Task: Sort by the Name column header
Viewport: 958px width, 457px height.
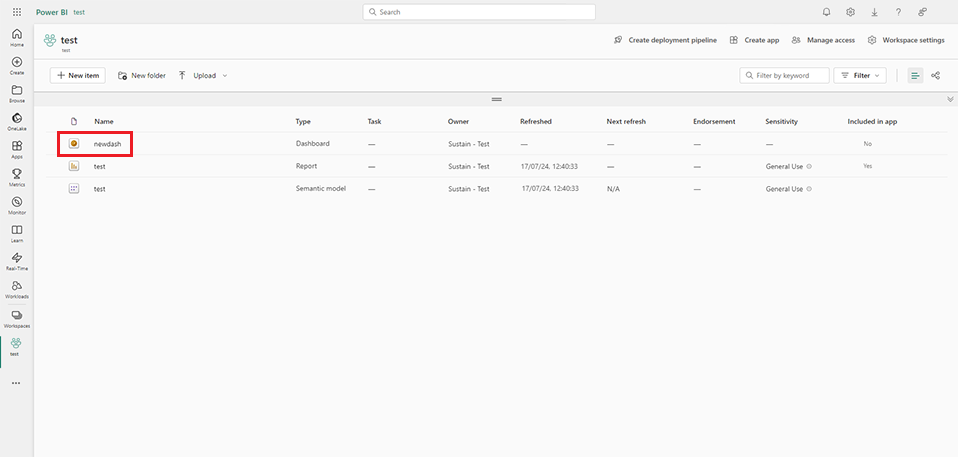Action: [x=104, y=121]
